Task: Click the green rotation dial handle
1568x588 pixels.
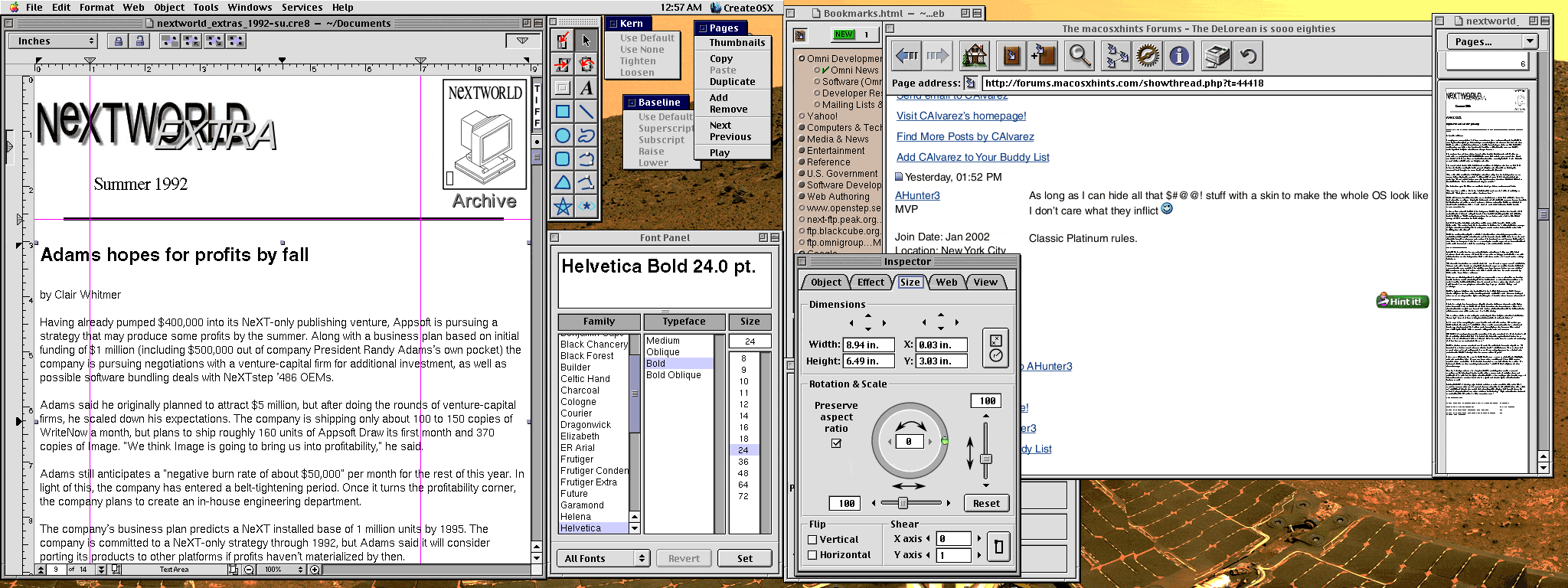Action: [944, 441]
